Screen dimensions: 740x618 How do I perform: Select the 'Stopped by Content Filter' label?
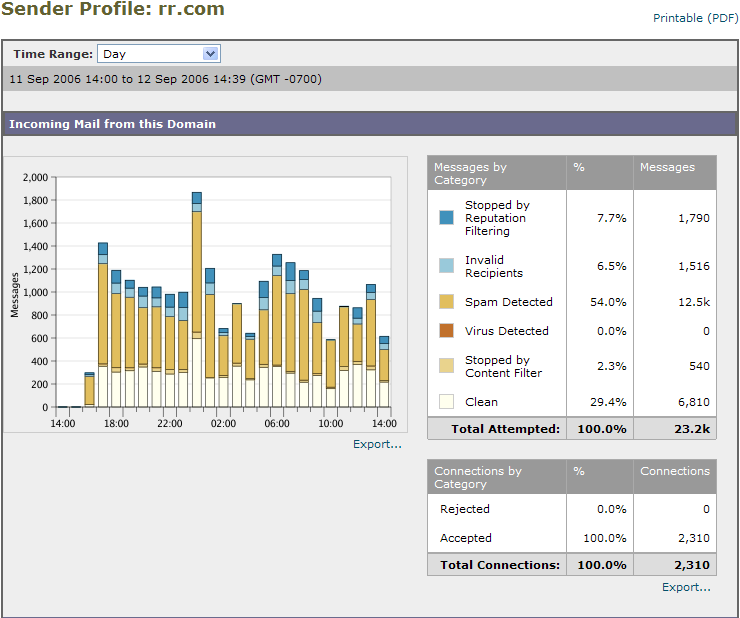pos(504,366)
